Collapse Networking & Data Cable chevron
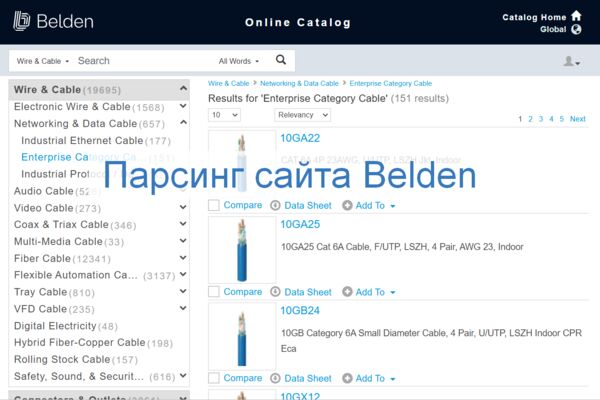This screenshot has height=400, width=600. tap(183, 122)
